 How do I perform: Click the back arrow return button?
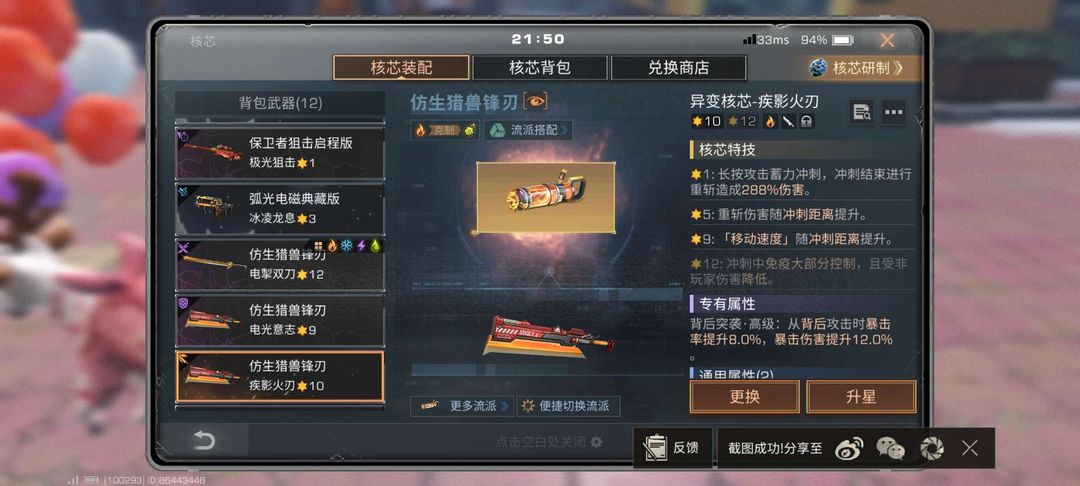point(204,440)
